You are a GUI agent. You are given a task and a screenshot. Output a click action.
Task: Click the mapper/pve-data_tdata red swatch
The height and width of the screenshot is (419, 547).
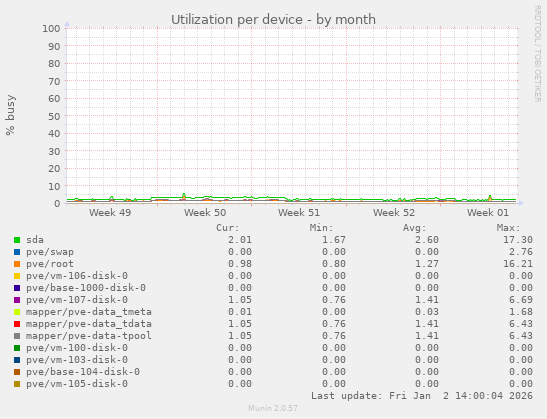coord(17,324)
